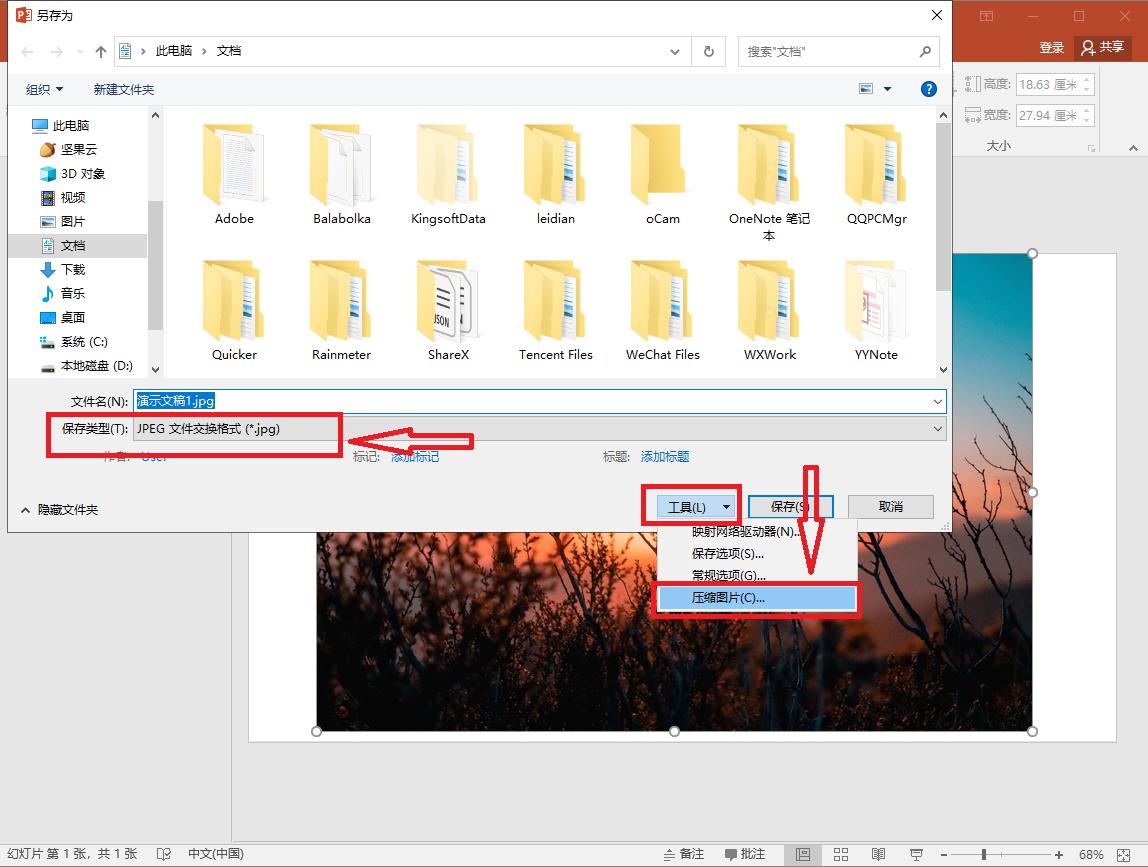Click the 添加标记 add tags link
The width and height of the screenshot is (1148, 867).
pos(414,457)
